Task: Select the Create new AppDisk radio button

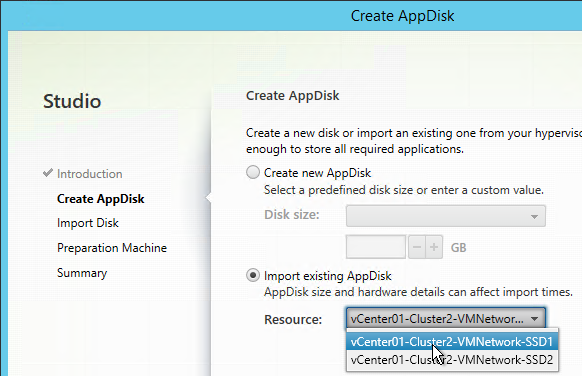Action: point(253,173)
